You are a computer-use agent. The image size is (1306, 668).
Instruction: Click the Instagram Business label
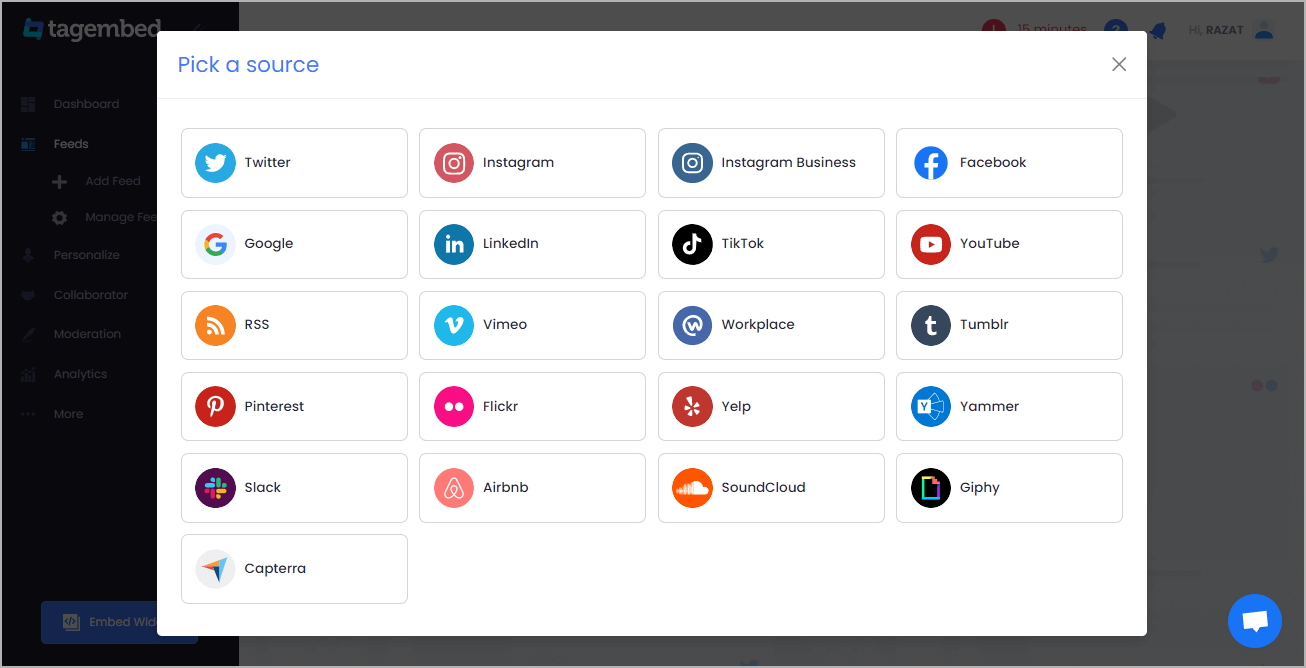[x=788, y=163]
